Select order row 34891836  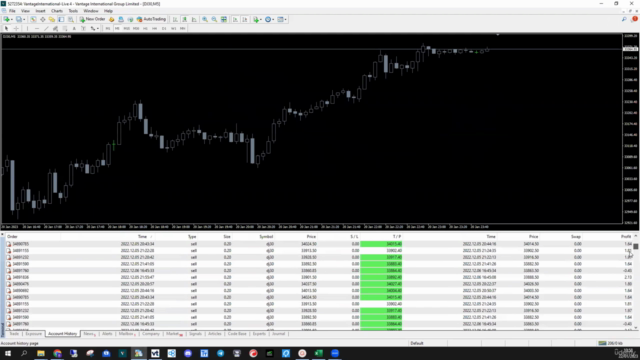[318, 277]
